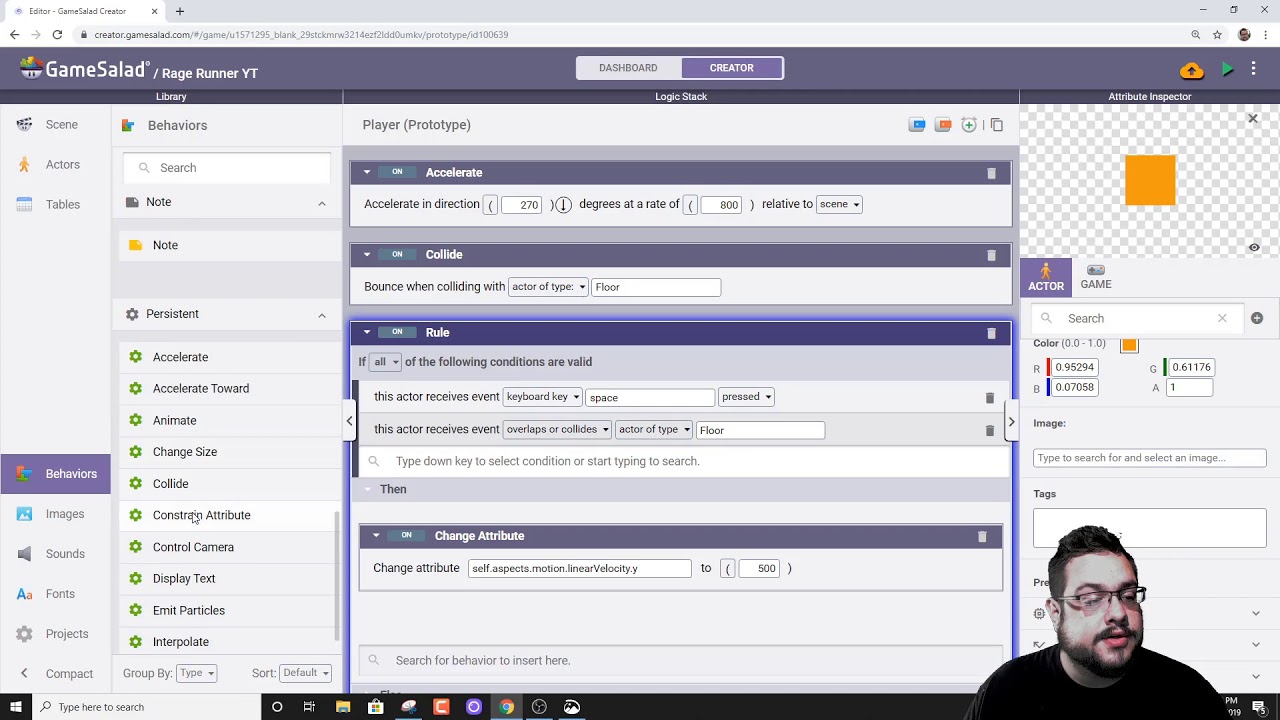Viewport: 1280px width, 720px height.
Task: Click the orange color swatch in inspector
Action: (x=1129, y=345)
